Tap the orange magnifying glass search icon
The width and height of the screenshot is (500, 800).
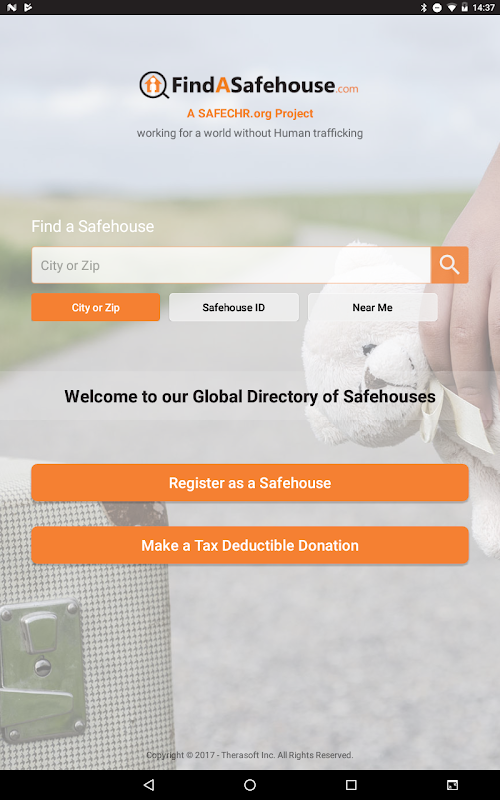coord(449,265)
